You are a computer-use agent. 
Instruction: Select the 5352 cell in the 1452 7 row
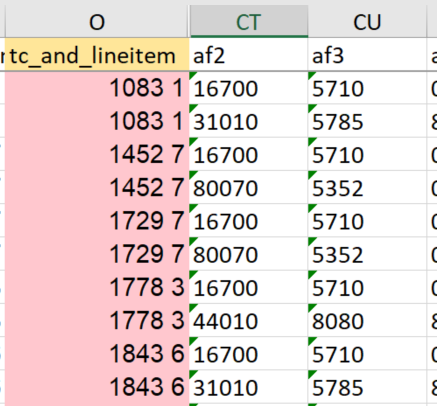[367, 188]
